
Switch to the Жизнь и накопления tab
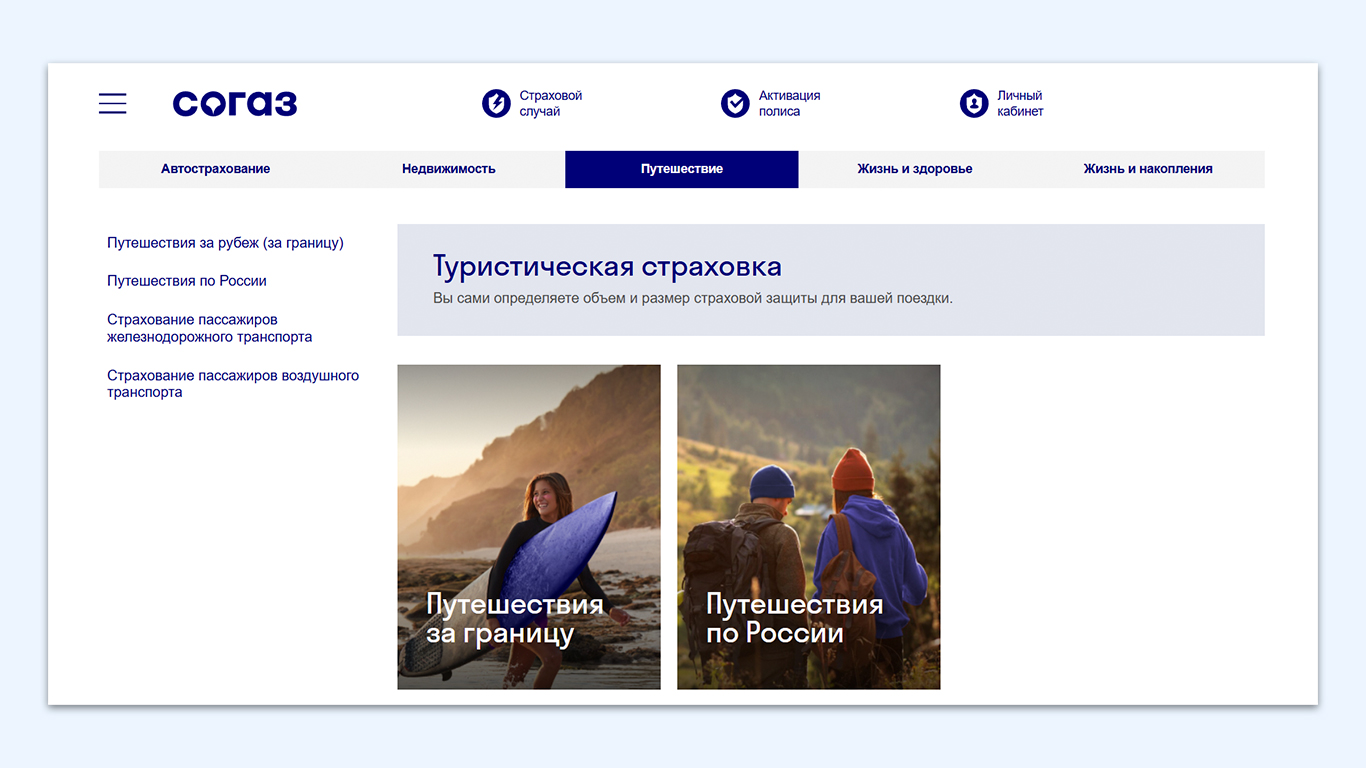(1148, 169)
